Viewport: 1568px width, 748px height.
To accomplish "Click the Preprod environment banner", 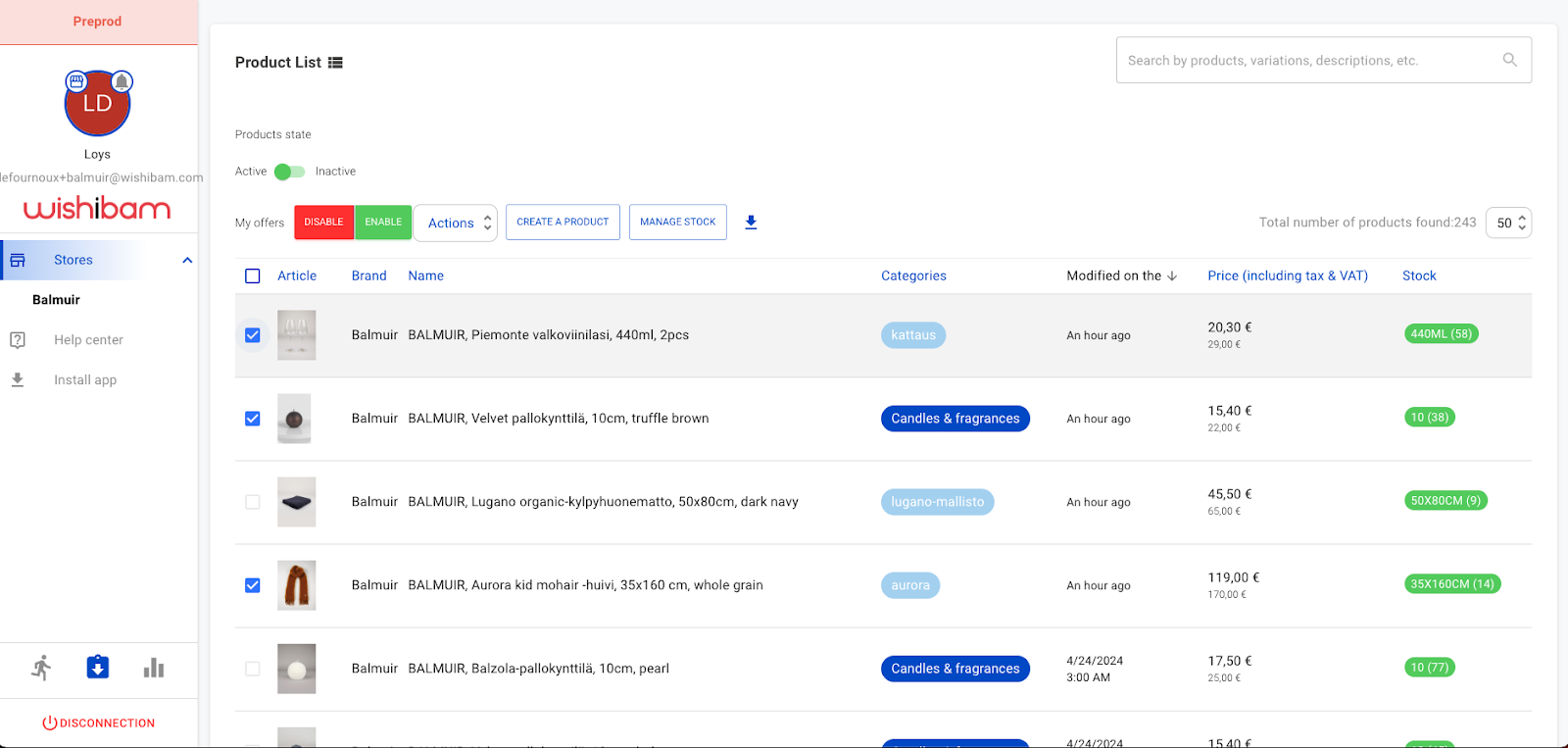I will [x=98, y=22].
